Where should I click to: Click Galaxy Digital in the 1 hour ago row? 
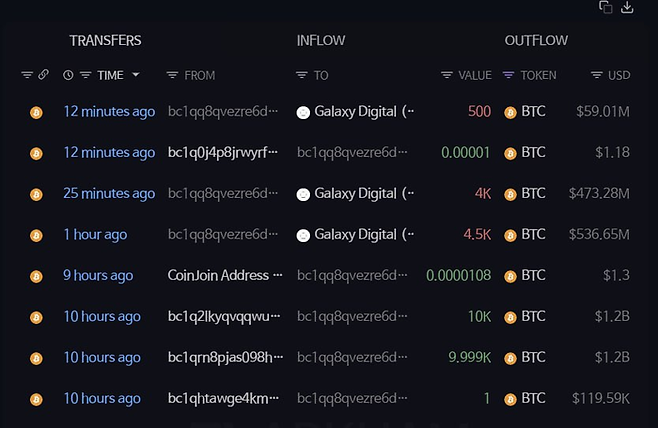(356, 234)
